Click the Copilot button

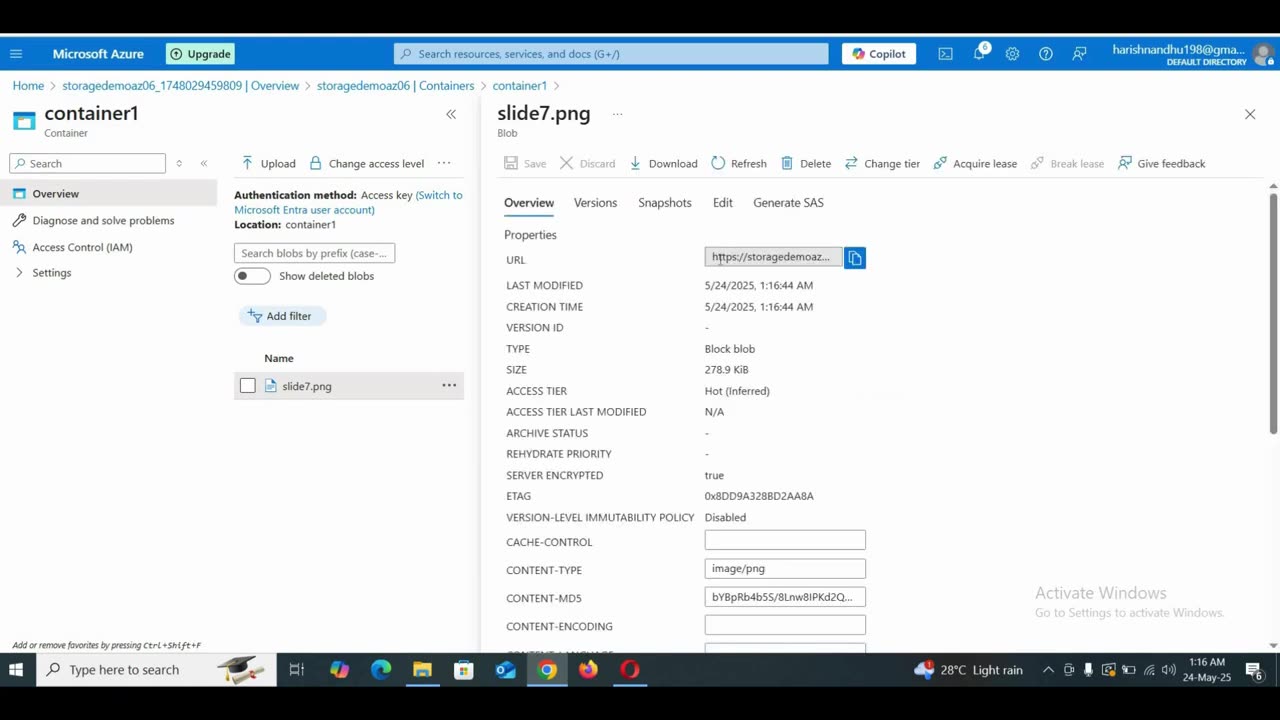click(x=879, y=54)
